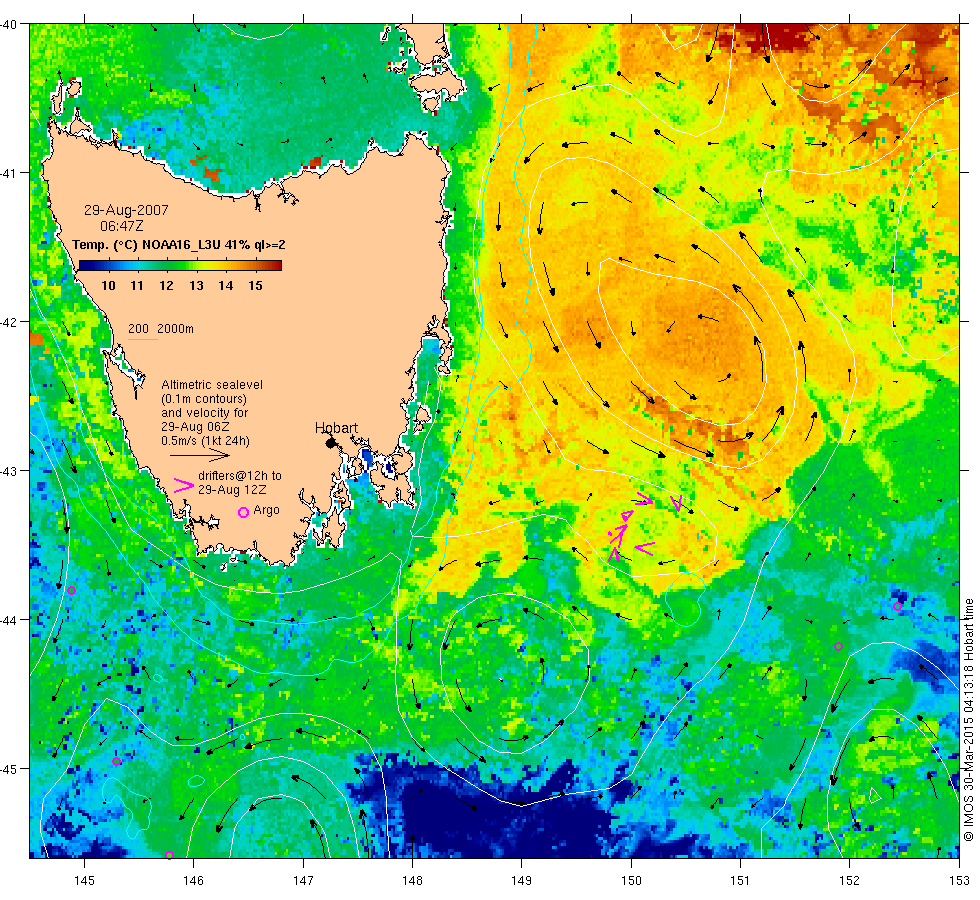Click the magenta Argo legend circle

coord(244,512)
